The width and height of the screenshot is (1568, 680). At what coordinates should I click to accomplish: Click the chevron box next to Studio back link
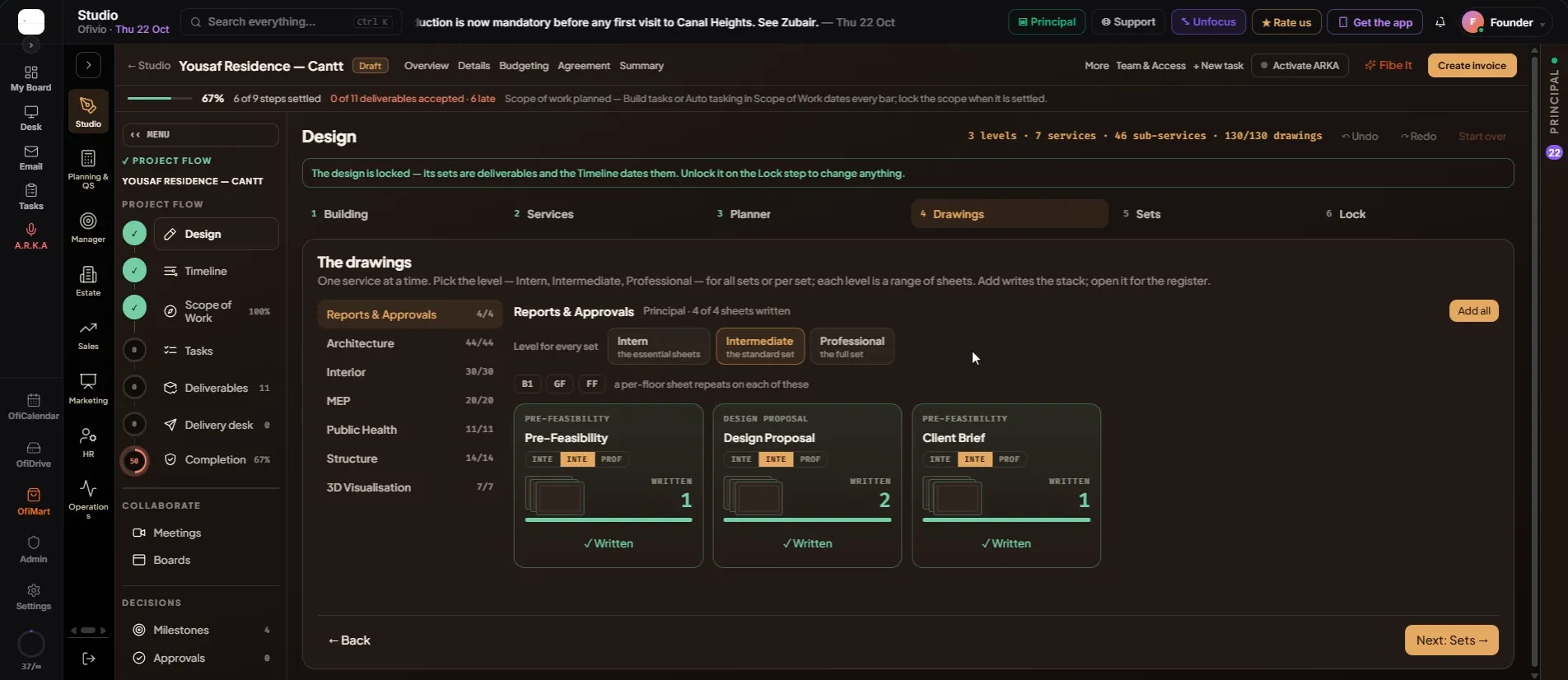coord(88,65)
